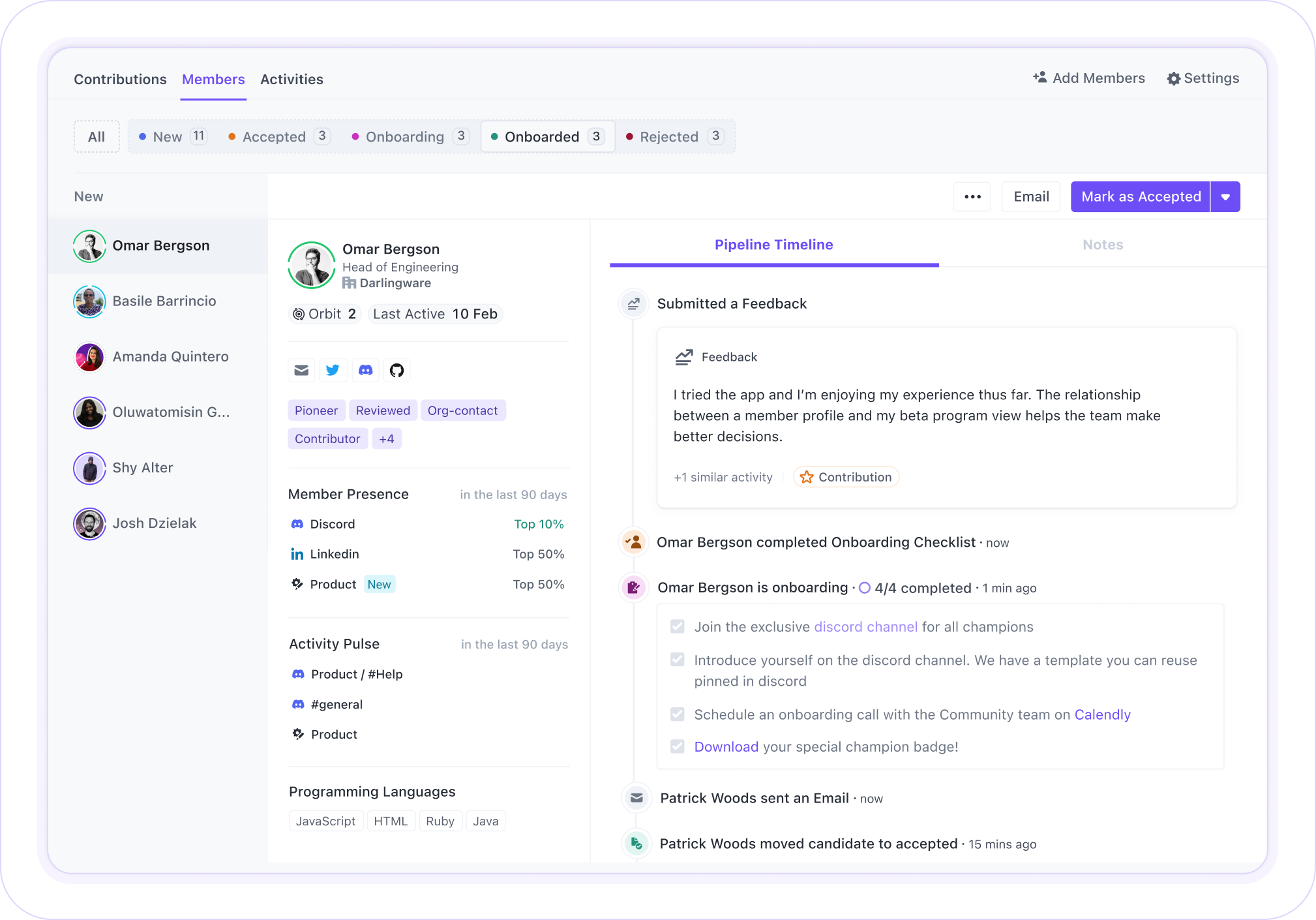Image resolution: width=1316 pixels, height=920 pixels.
Task: Switch to the Notes tab
Action: point(1102,245)
